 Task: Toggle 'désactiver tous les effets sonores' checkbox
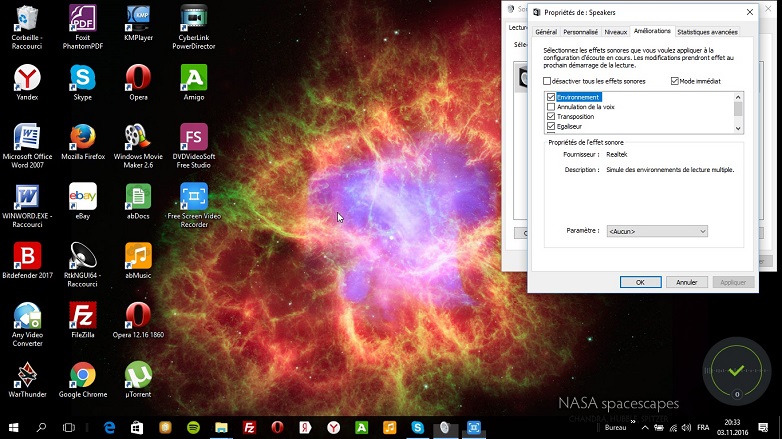click(x=547, y=81)
